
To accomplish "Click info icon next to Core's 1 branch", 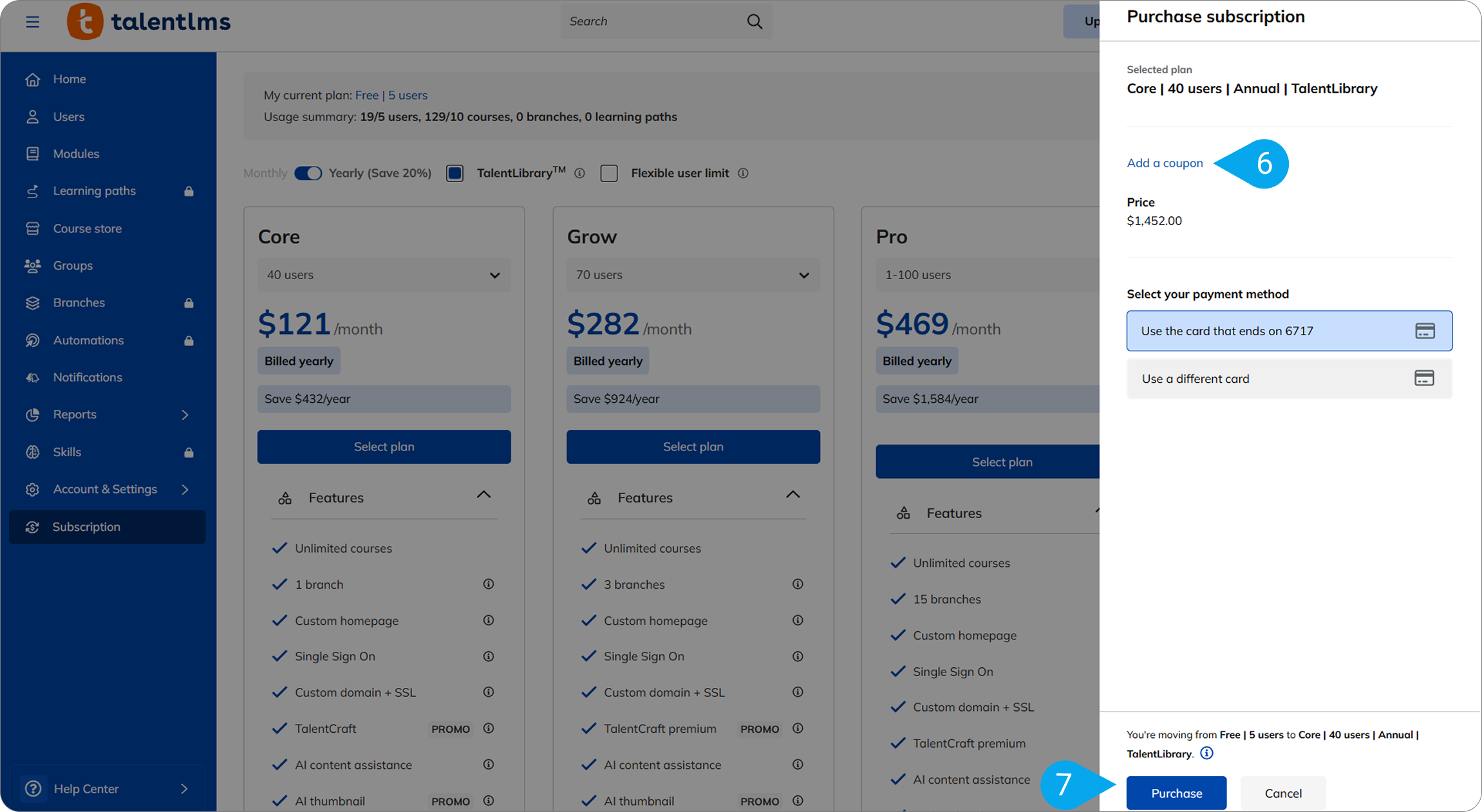I will [x=489, y=584].
